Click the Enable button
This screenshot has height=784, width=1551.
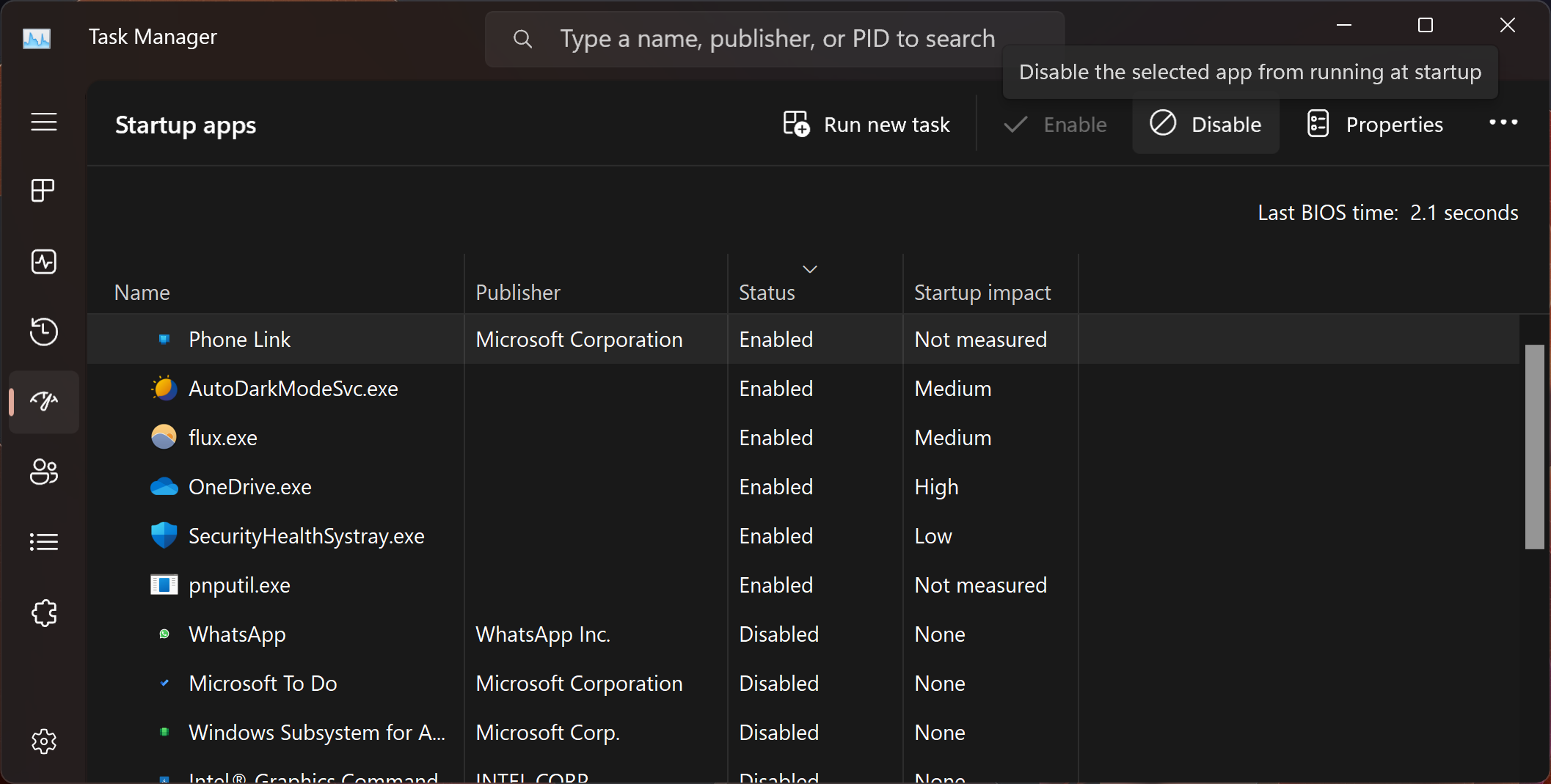(x=1055, y=125)
